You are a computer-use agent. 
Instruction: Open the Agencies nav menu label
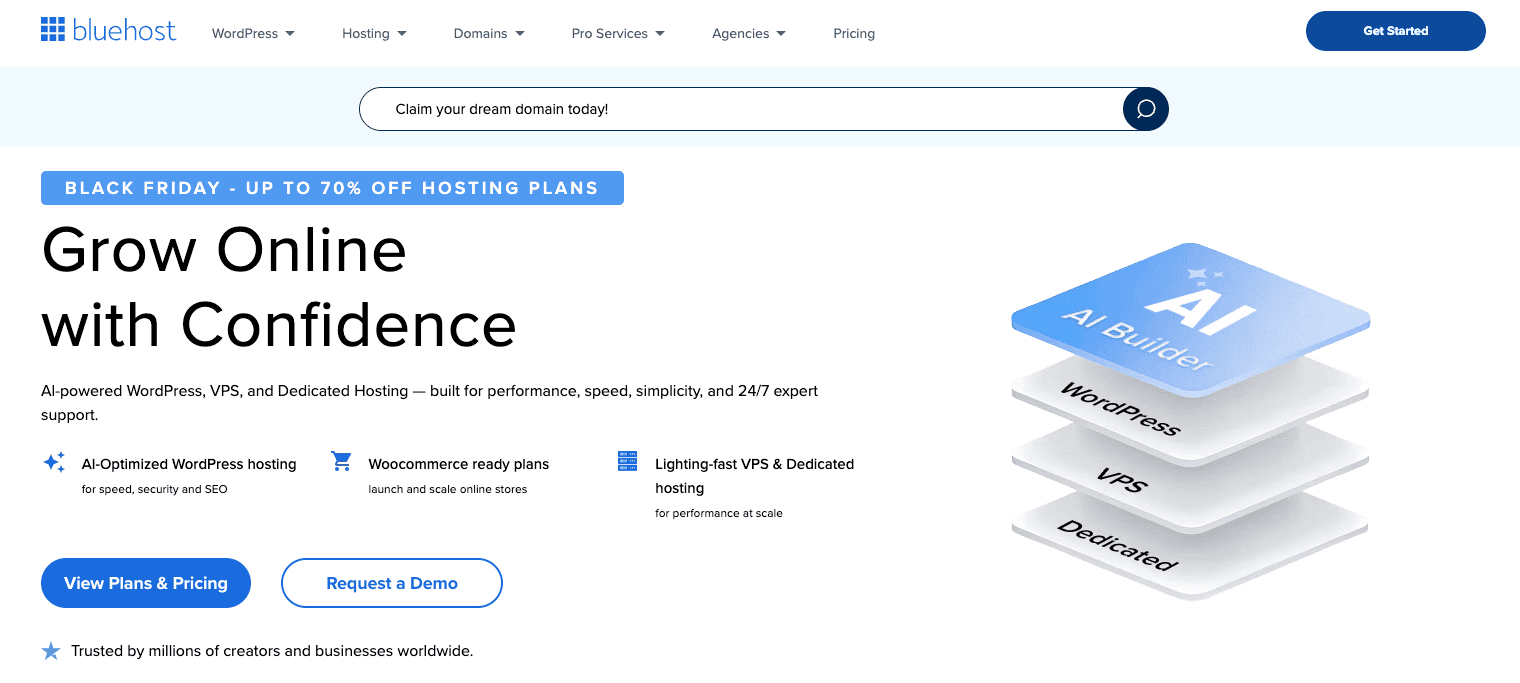pyautogui.click(x=741, y=34)
